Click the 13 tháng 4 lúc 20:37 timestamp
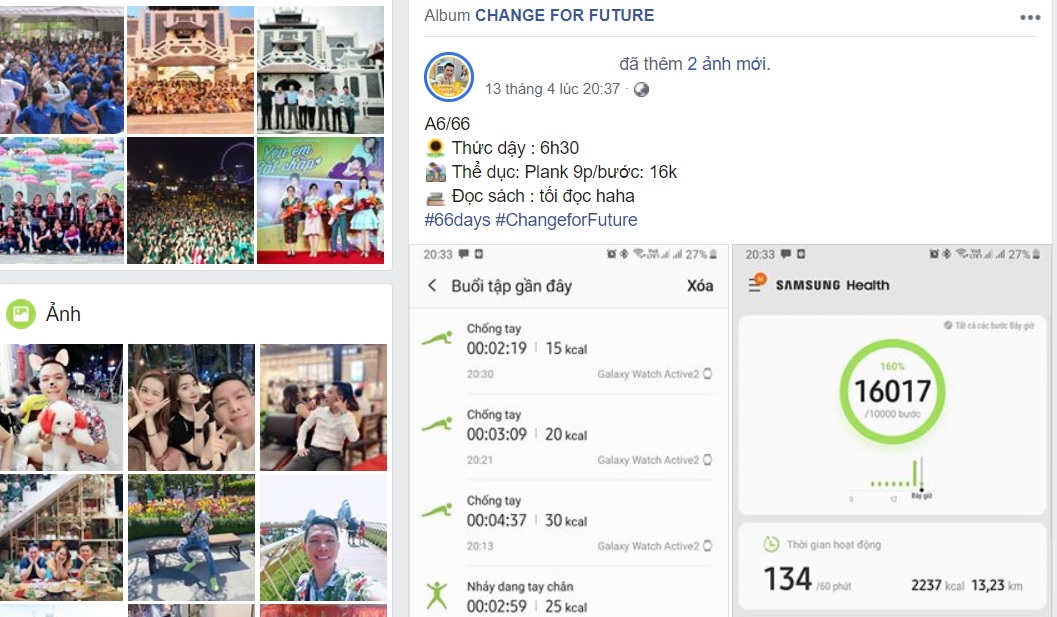Viewport: 1057px width, 617px height. (552, 89)
